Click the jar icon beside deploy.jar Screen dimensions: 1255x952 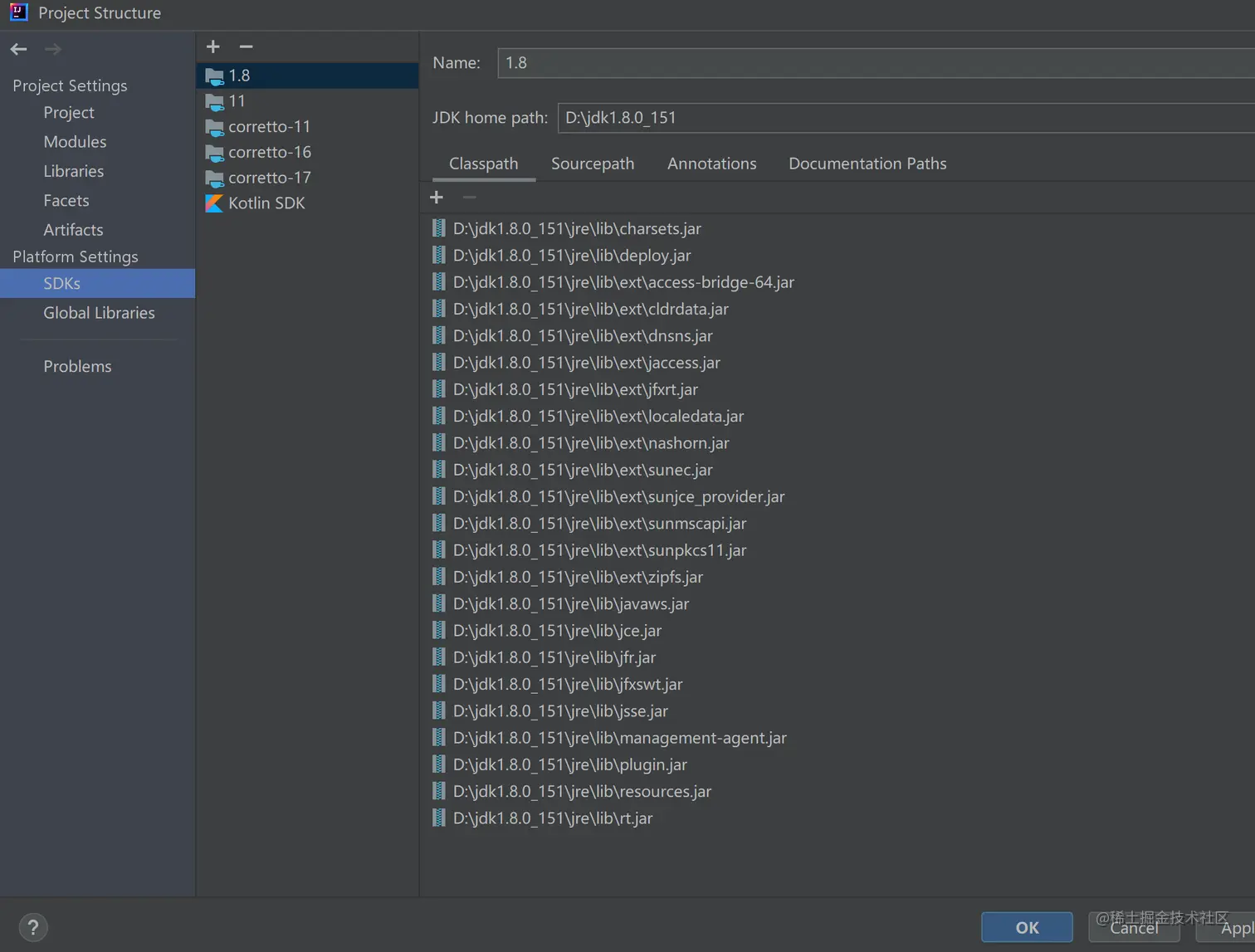(x=439, y=255)
